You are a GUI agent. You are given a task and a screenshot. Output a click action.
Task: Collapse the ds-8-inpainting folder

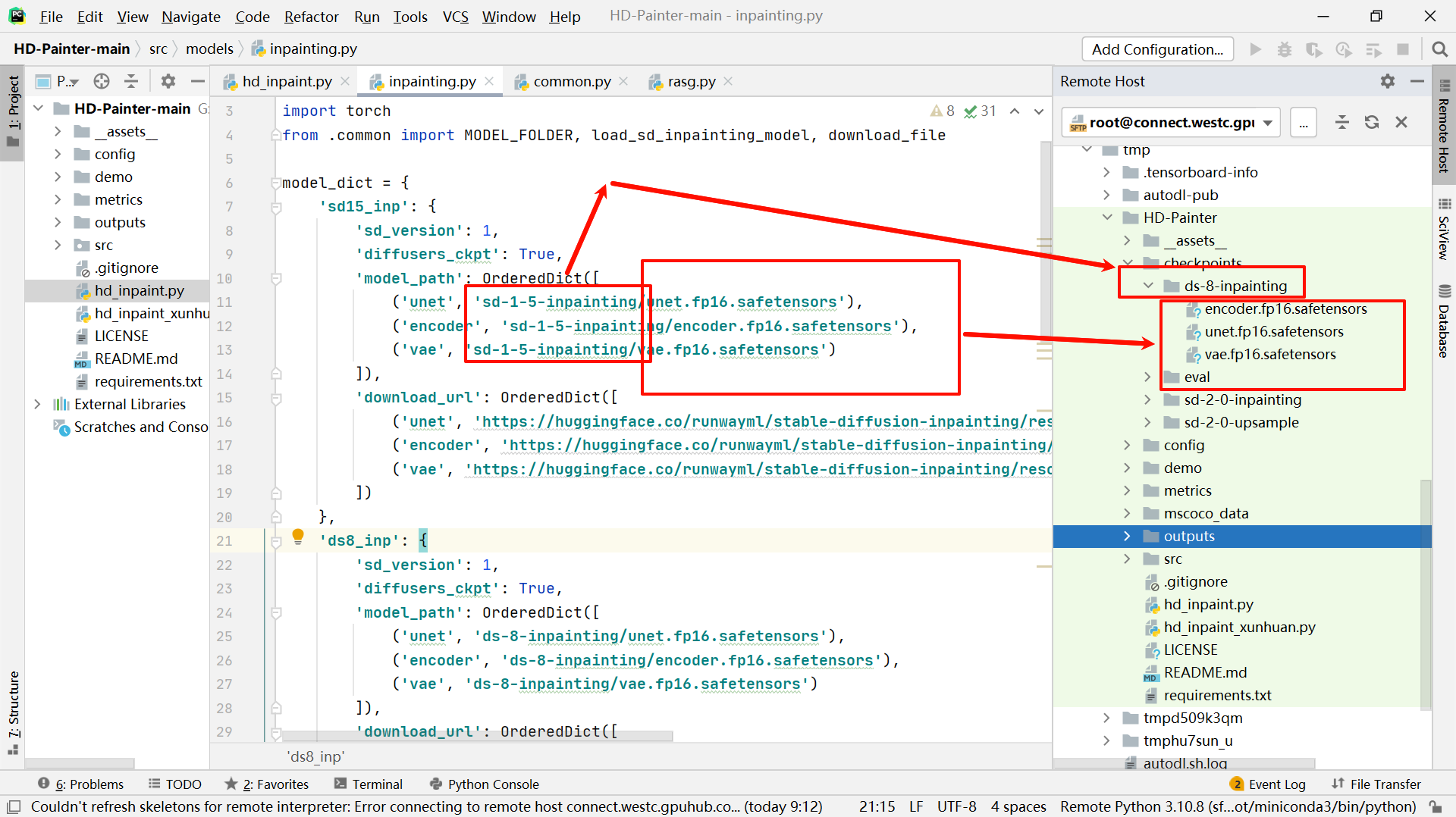pos(1147,286)
